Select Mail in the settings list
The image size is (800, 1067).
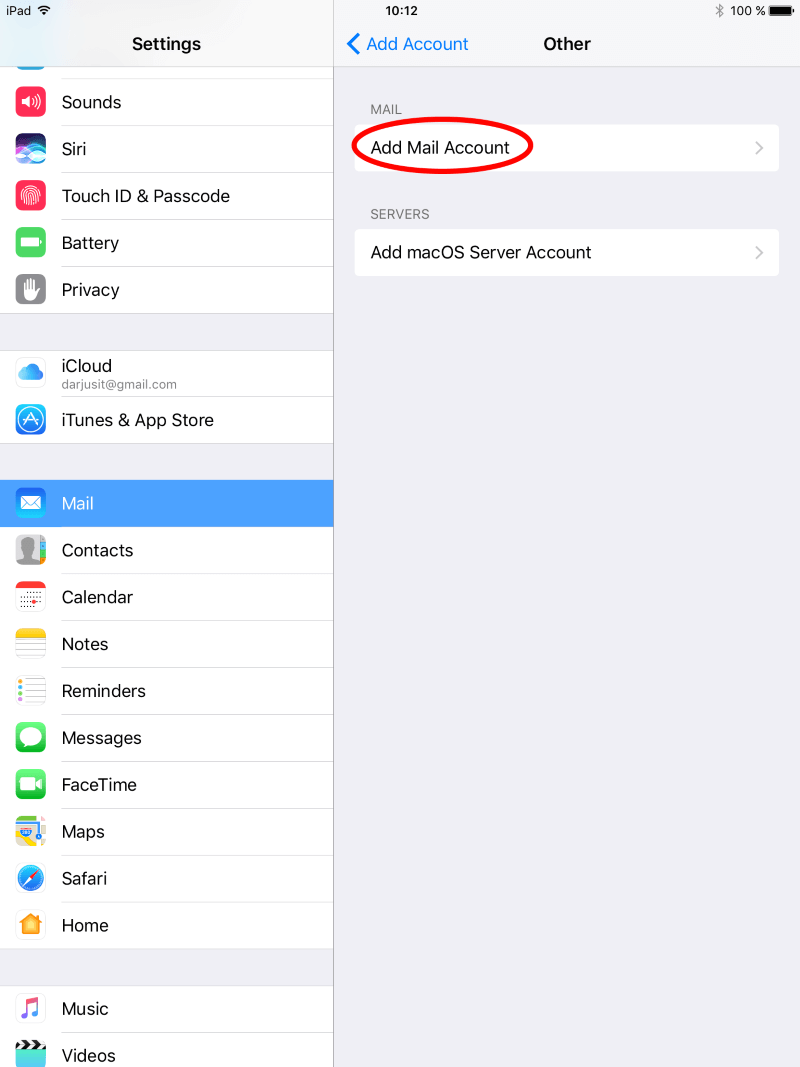[x=167, y=504]
